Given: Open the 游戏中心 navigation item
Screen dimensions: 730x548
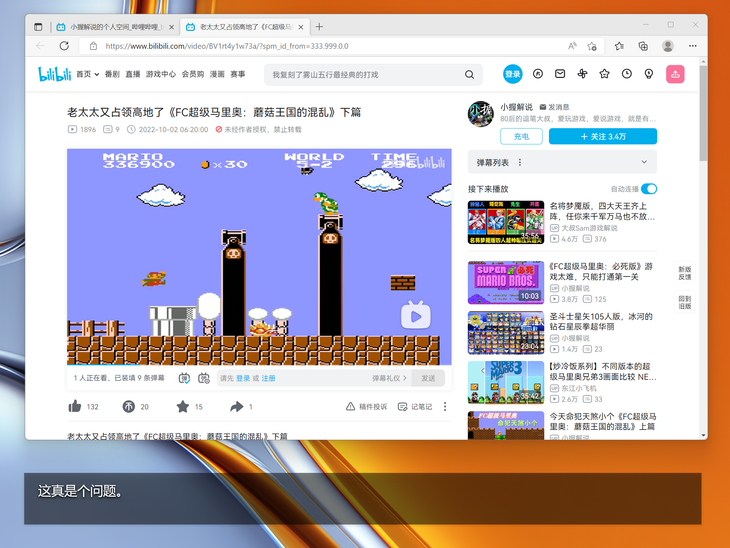Looking at the screenshot, I should tap(161, 74).
